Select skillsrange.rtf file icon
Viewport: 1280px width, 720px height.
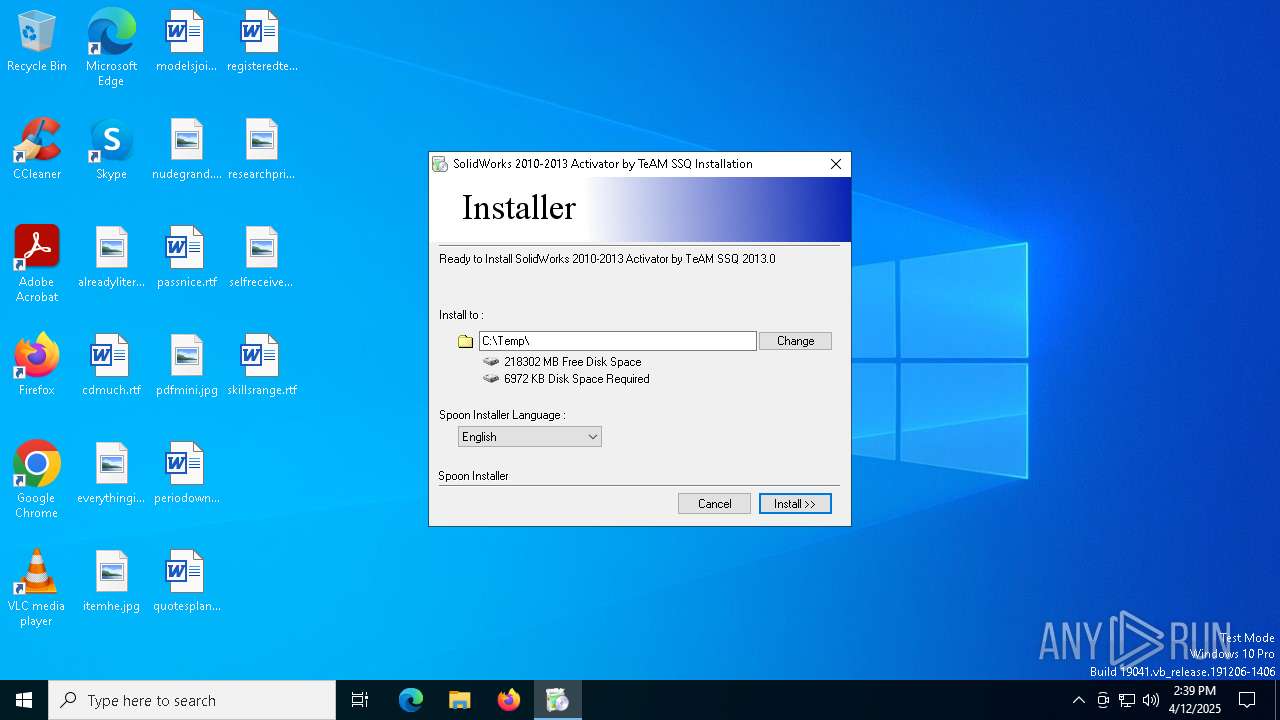click(x=262, y=365)
